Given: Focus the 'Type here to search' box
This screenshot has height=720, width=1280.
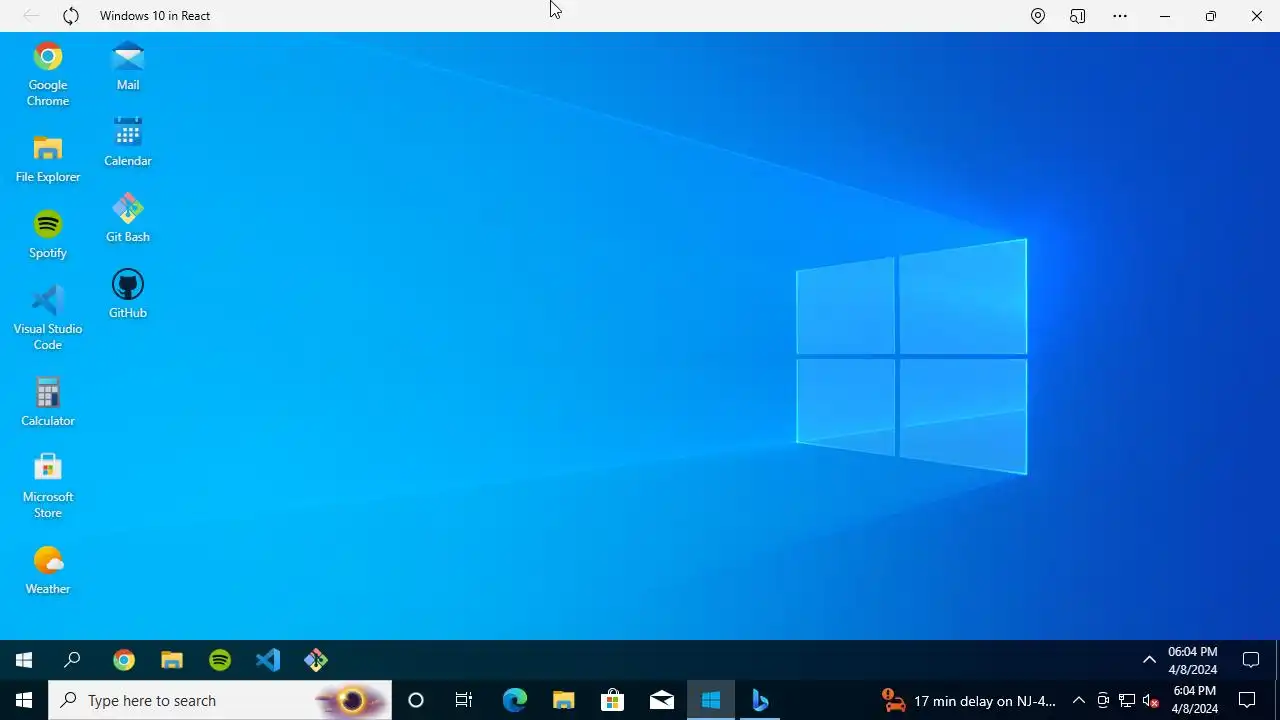Looking at the screenshot, I should (220, 700).
